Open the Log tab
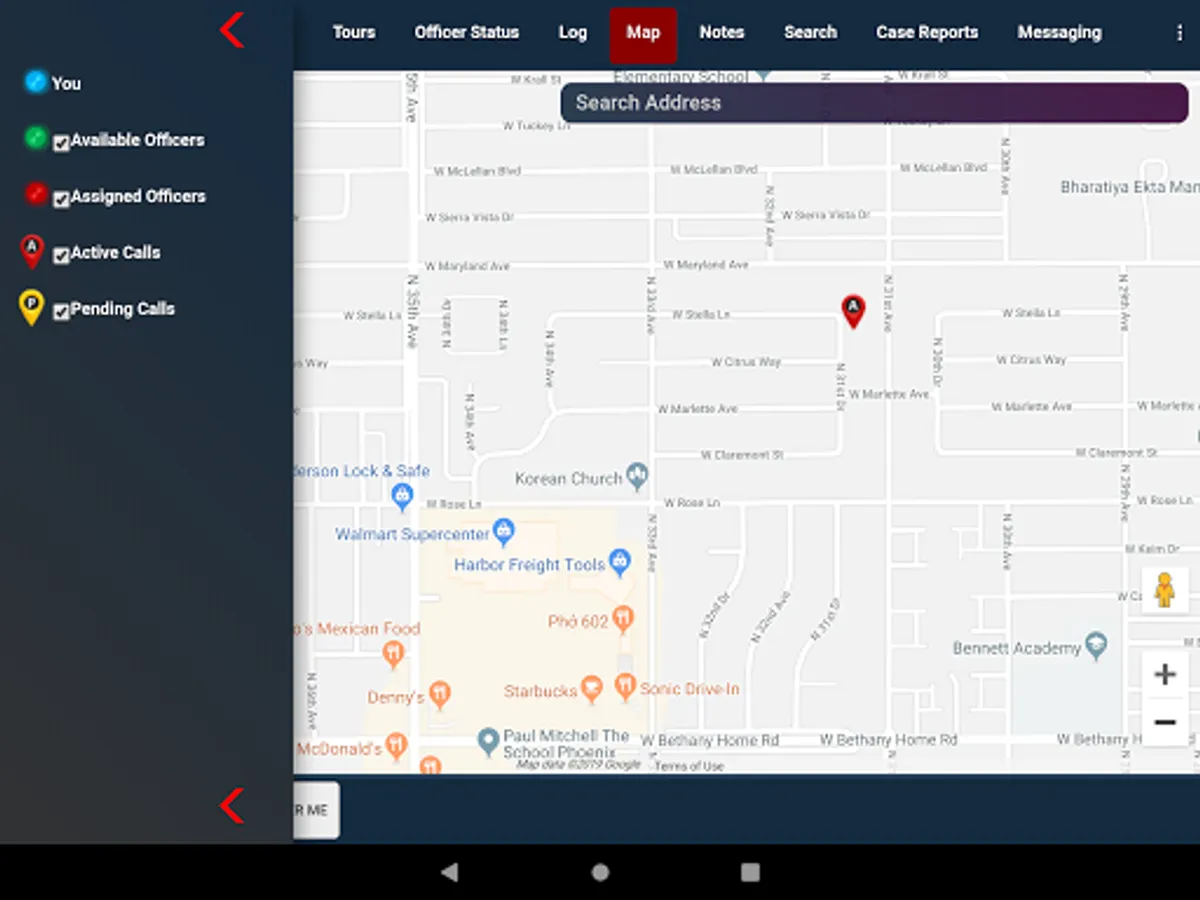Image resolution: width=1200 pixels, height=900 pixels. point(573,32)
